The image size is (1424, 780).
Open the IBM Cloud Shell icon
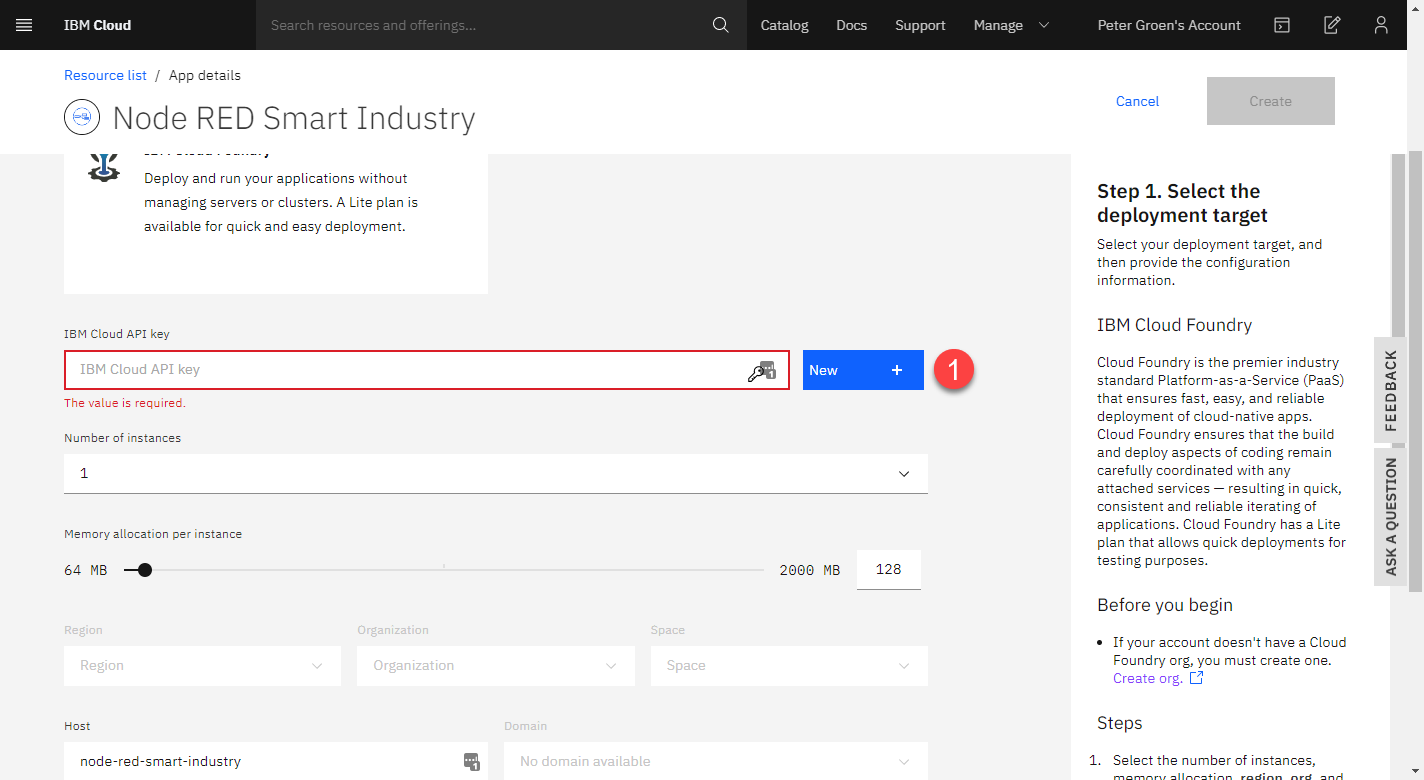tap(1282, 25)
